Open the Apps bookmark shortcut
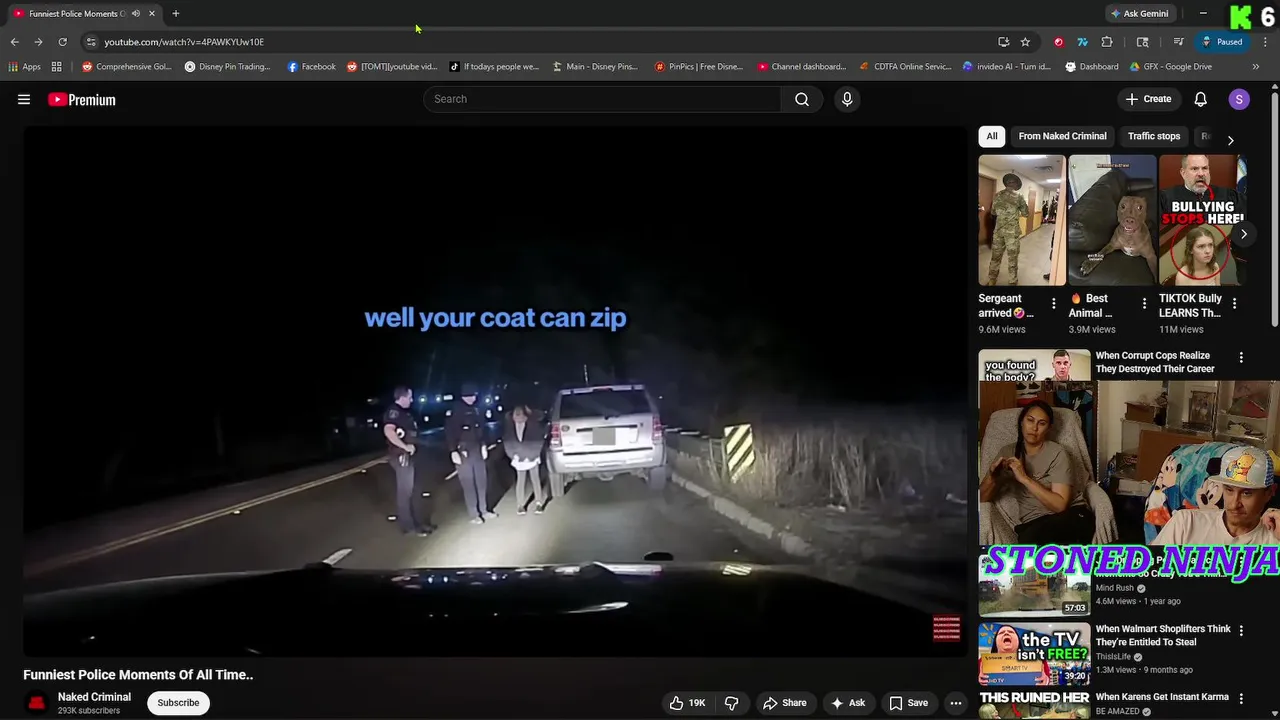This screenshot has height=720, width=1280. point(24,67)
